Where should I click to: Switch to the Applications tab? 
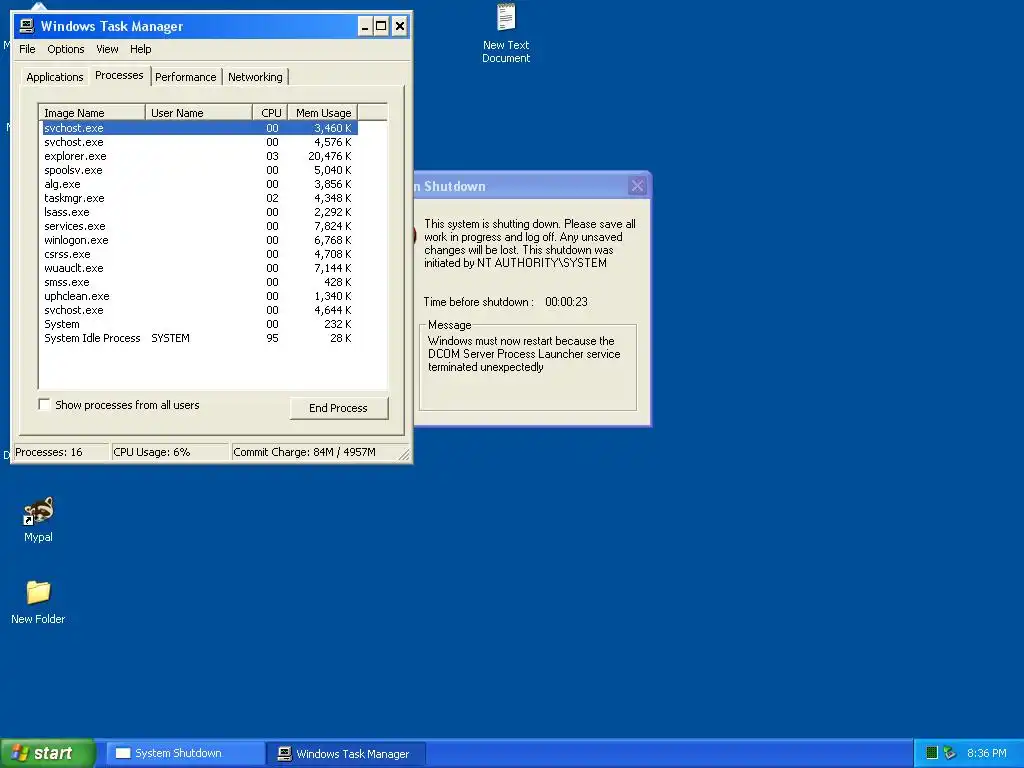click(54, 77)
